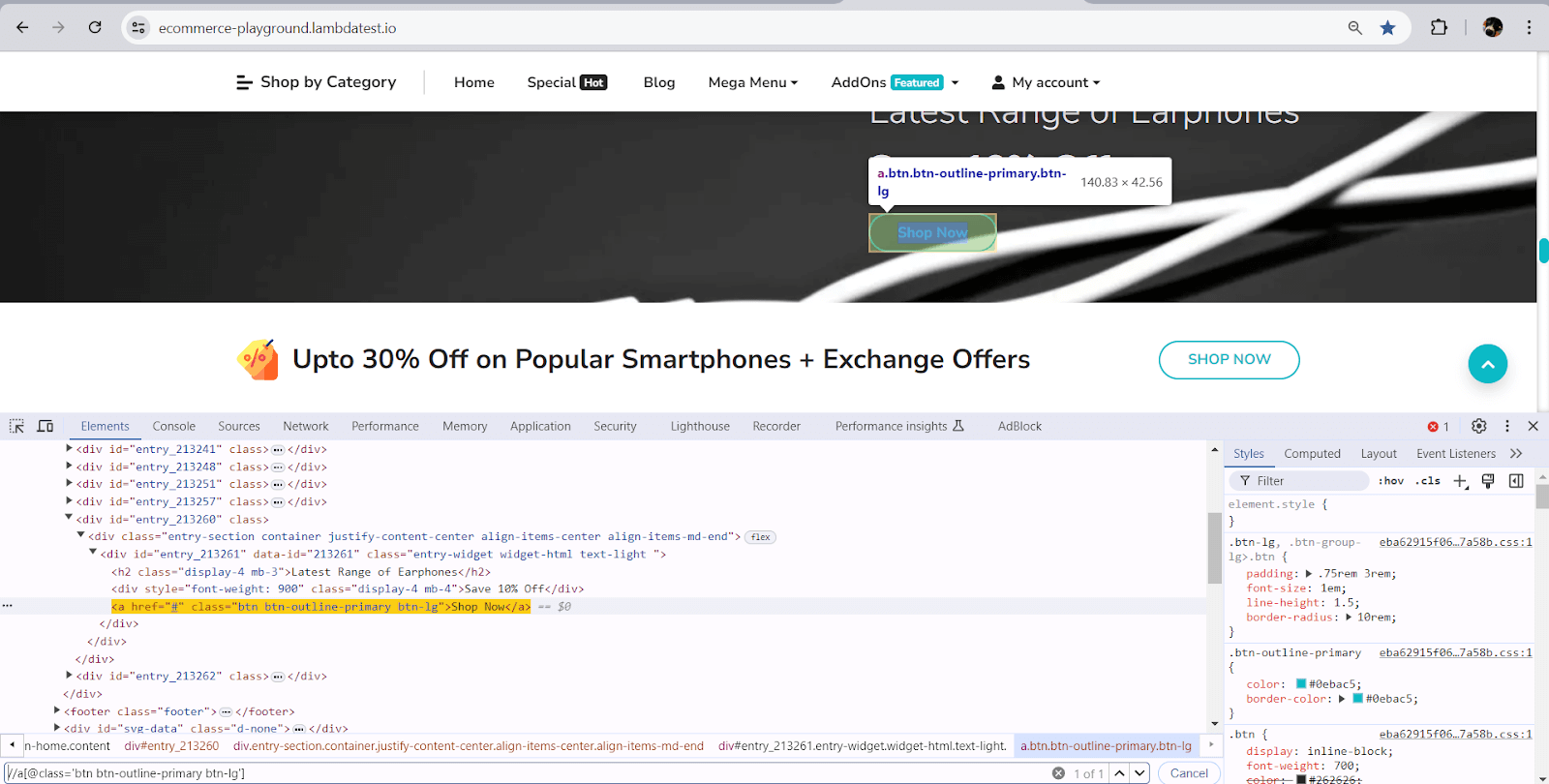This screenshot has width=1549, height=784.
Task: Open the My account dropdown
Action: 1046,82
